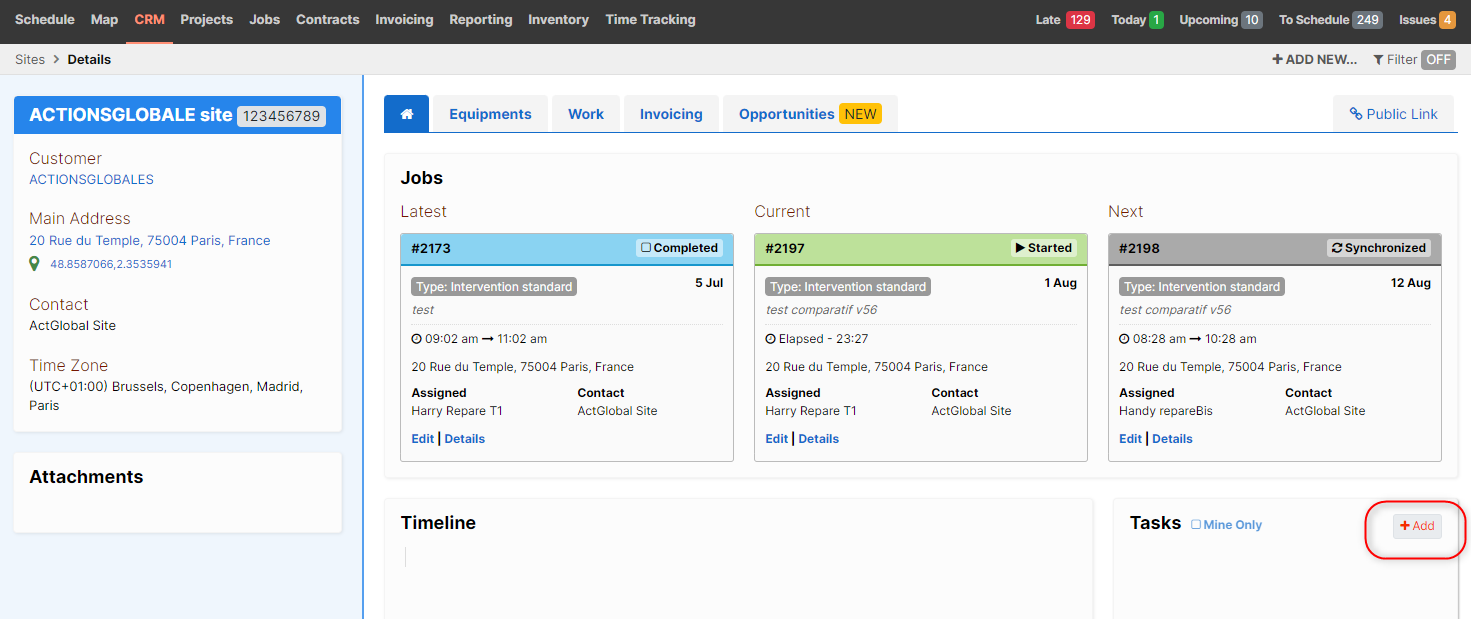Add a new task with Add button
The image size is (1471, 619).
(1417, 526)
